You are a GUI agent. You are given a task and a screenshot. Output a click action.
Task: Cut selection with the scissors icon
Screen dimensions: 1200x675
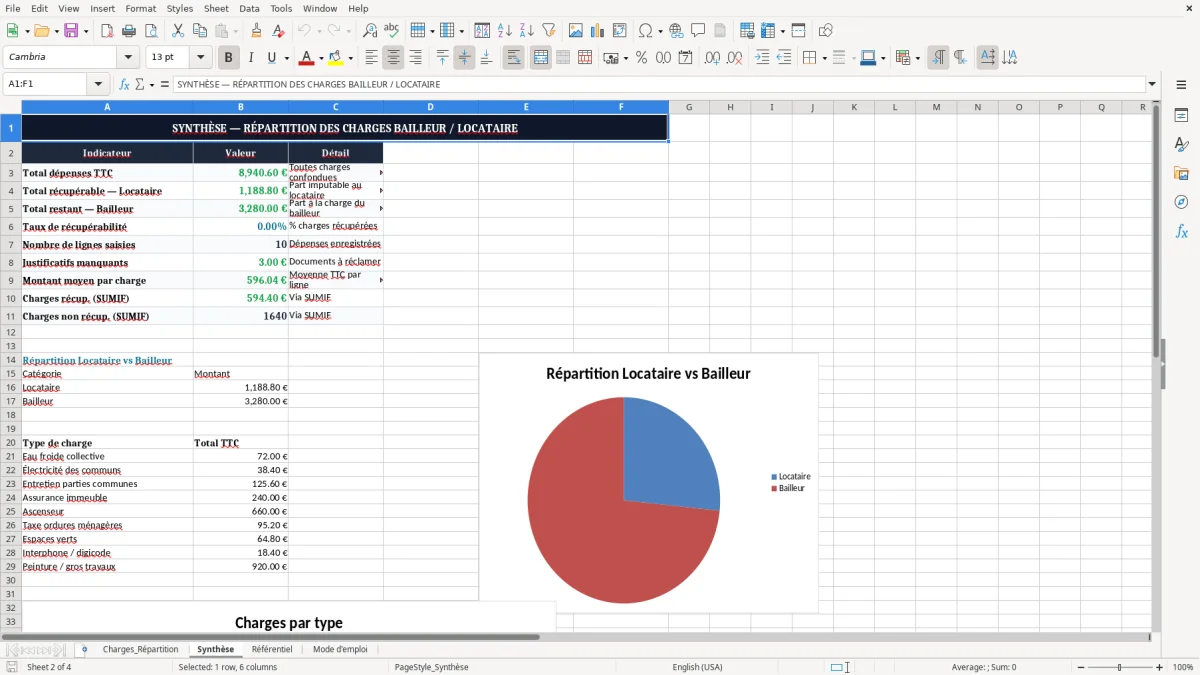pyautogui.click(x=178, y=31)
